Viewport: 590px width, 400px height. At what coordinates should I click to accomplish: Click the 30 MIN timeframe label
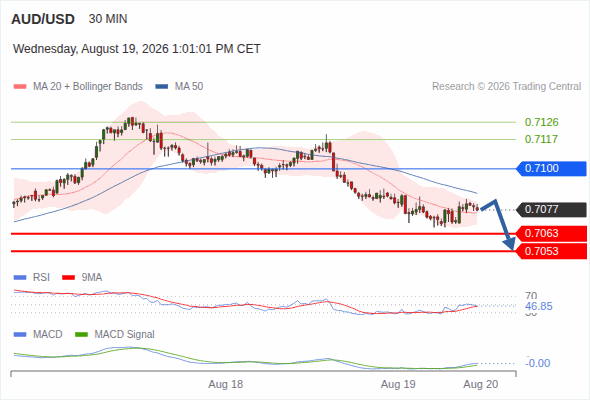(x=108, y=19)
